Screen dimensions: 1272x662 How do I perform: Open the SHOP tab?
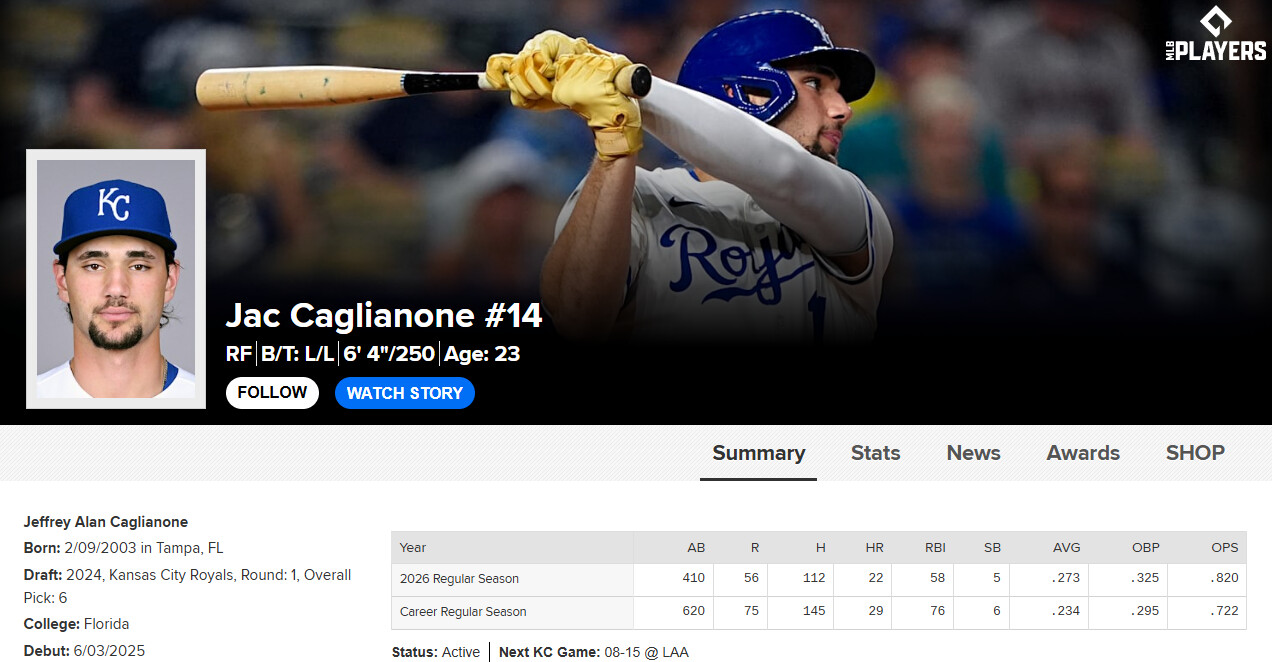click(1195, 453)
